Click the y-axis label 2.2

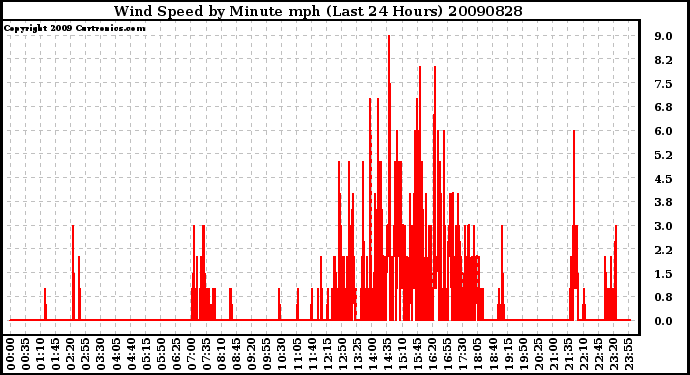click(663, 250)
